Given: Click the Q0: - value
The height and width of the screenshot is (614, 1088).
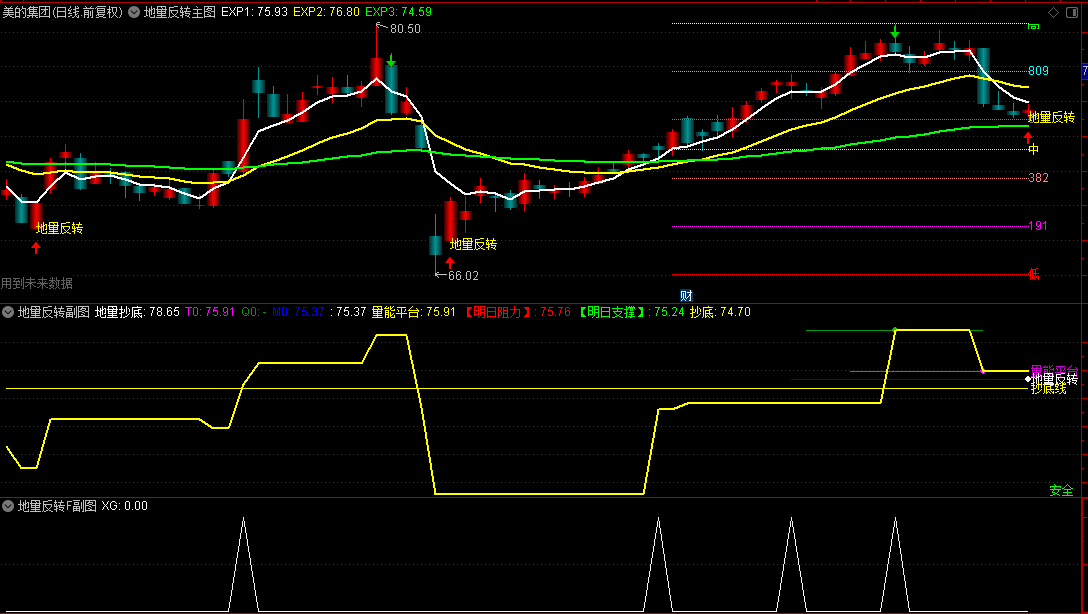Looking at the screenshot, I should (x=253, y=312).
